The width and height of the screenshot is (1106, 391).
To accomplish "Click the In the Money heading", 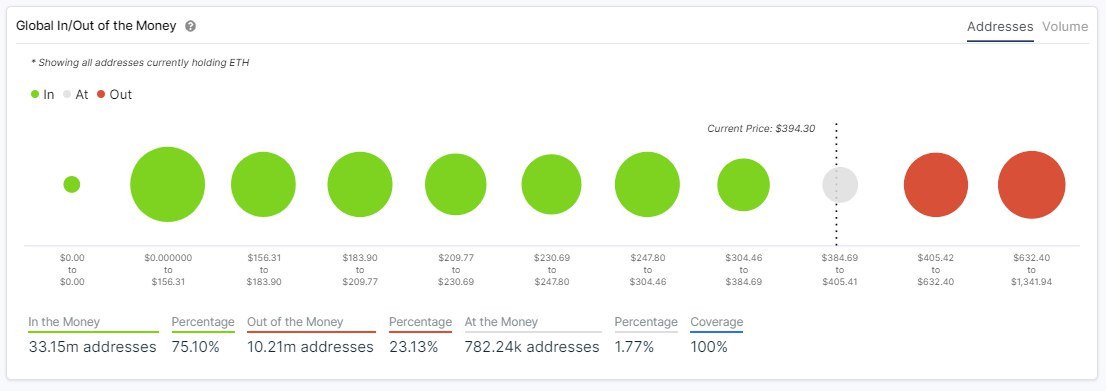I will point(64,322).
